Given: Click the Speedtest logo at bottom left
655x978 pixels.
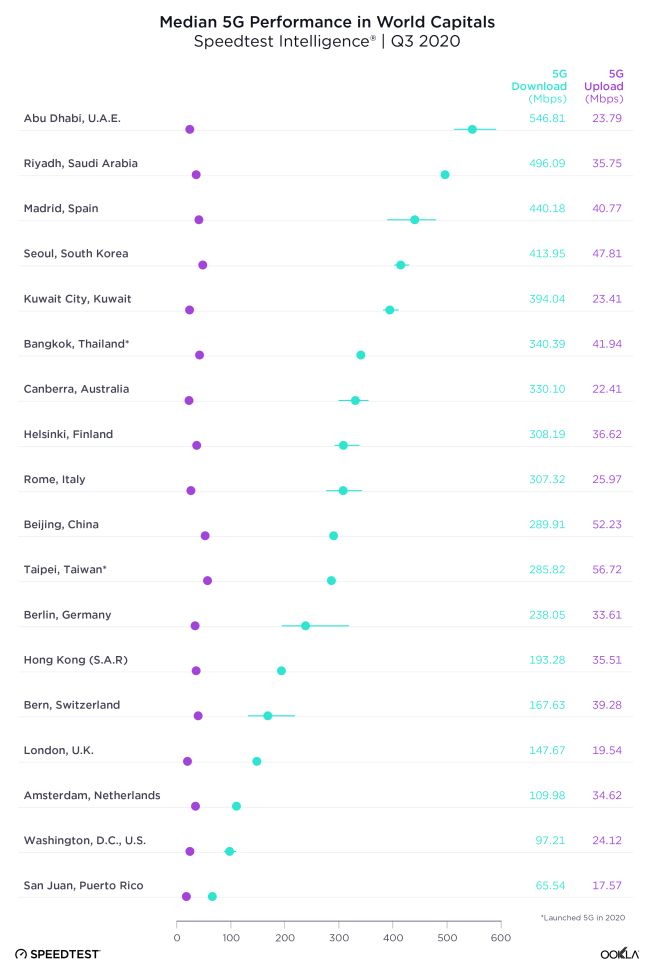Looking at the screenshot, I should pos(58,954).
